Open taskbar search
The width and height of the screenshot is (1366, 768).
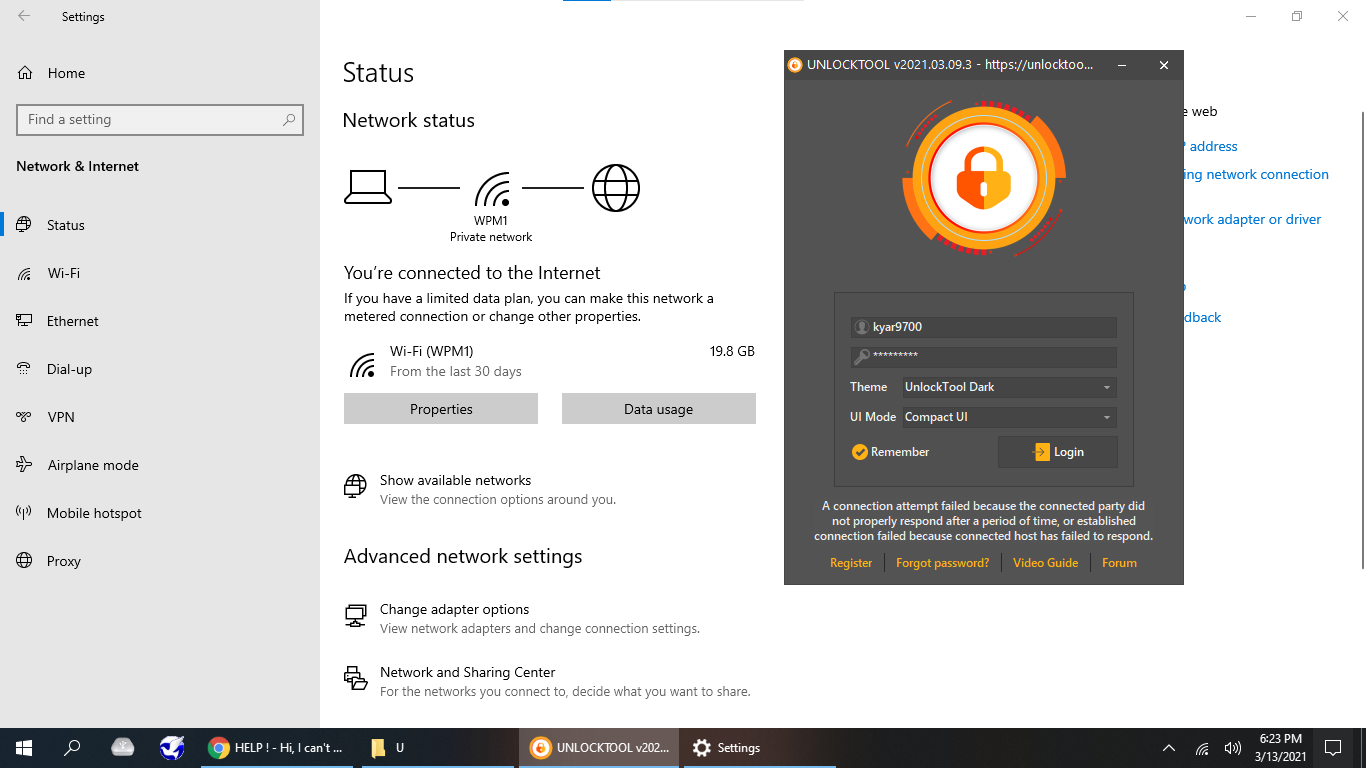72,748
